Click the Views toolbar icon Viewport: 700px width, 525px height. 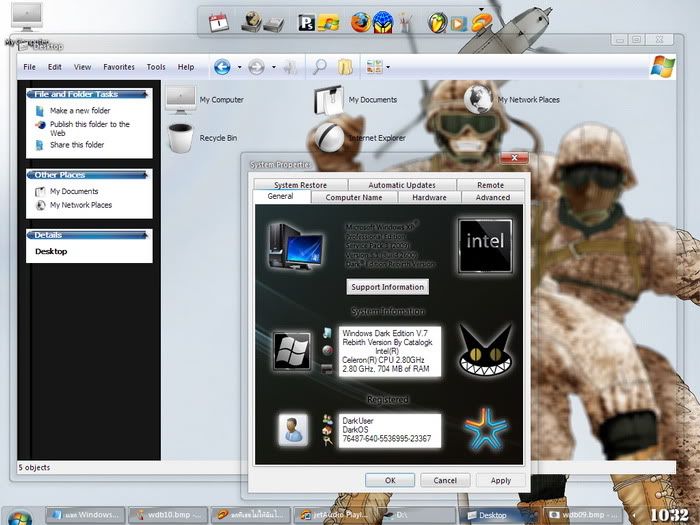[x=374, y=67]
